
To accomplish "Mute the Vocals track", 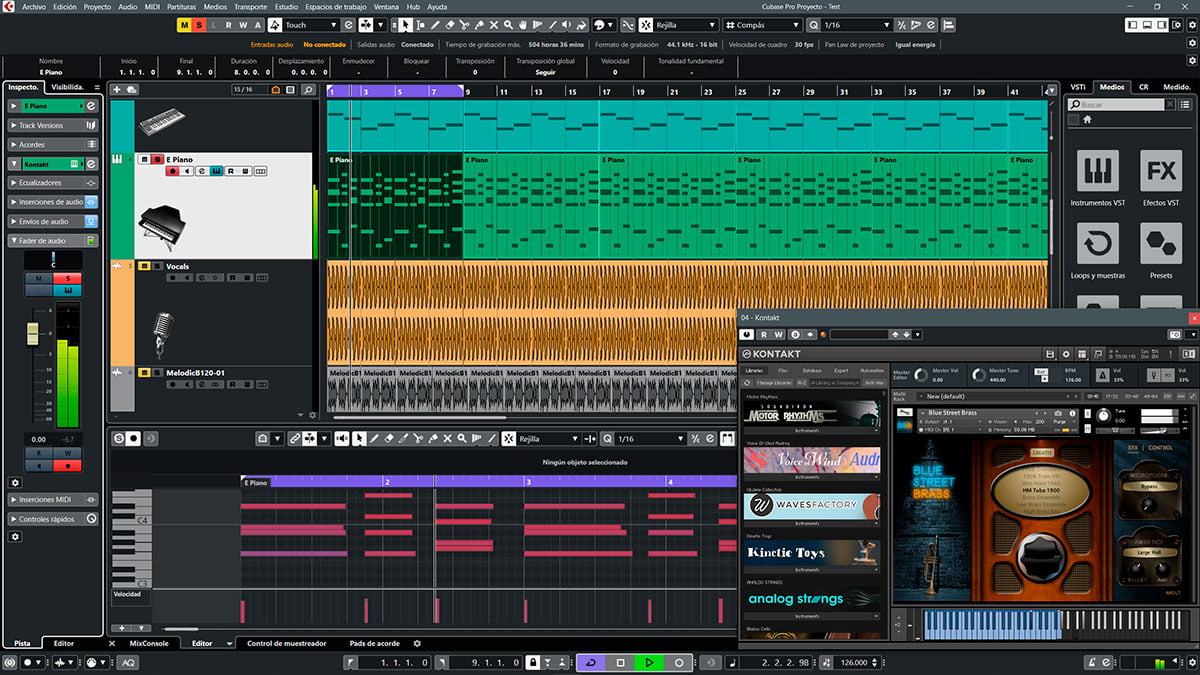I will [145, 266].
